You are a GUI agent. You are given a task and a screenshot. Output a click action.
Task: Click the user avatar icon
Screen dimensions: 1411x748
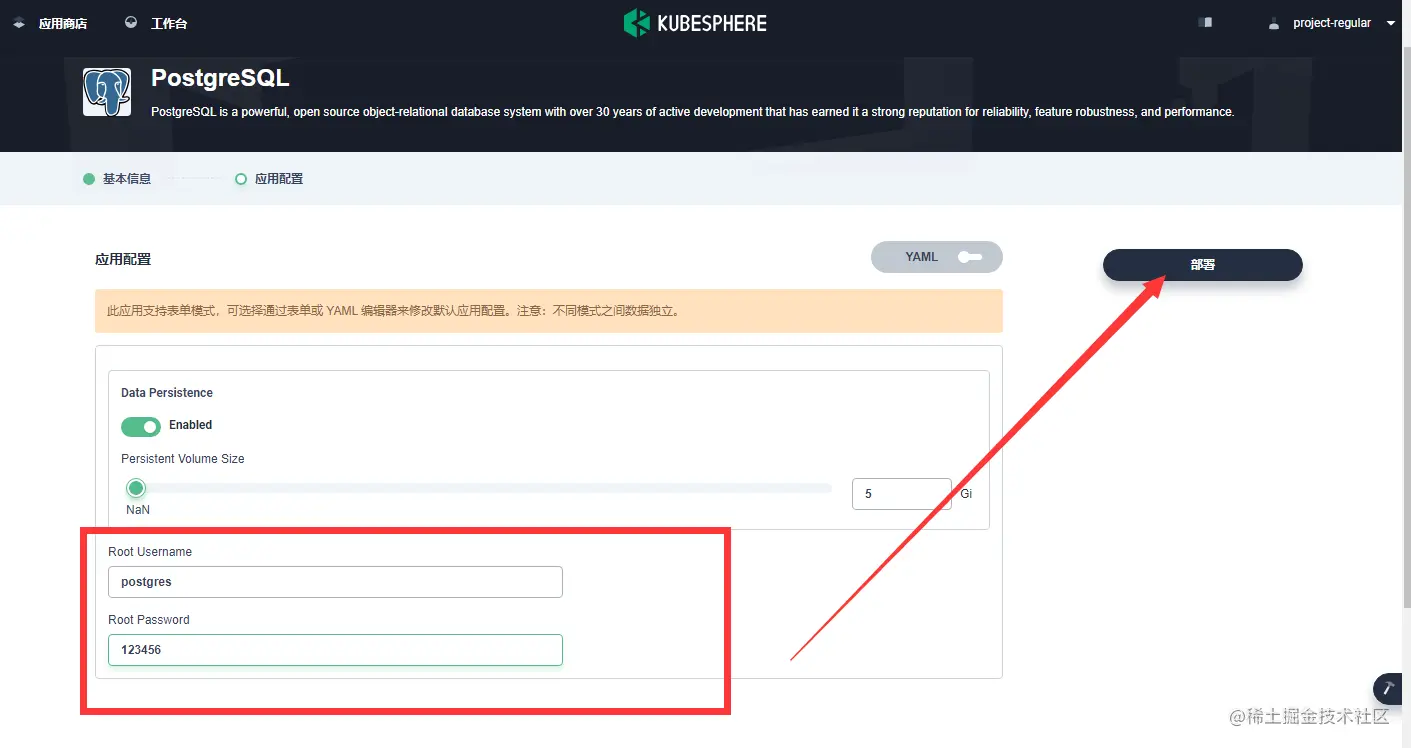pyautogui.click(x=1273, y=23)
